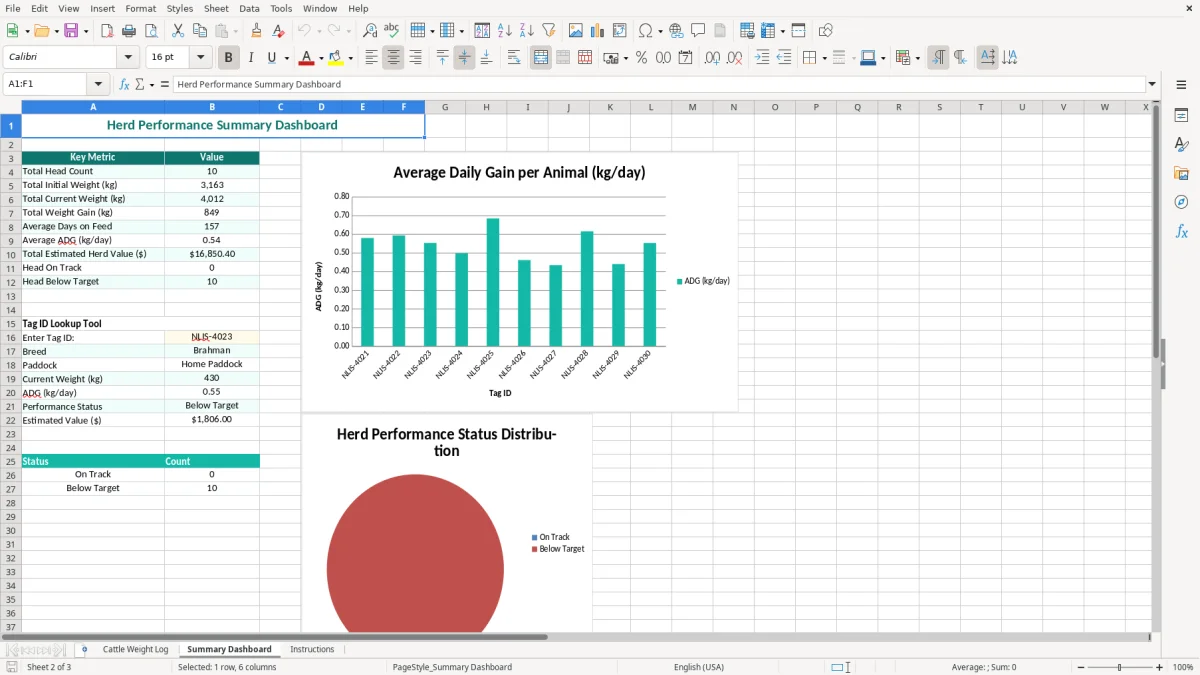Click the Insert Image icon

pos(576,31)
